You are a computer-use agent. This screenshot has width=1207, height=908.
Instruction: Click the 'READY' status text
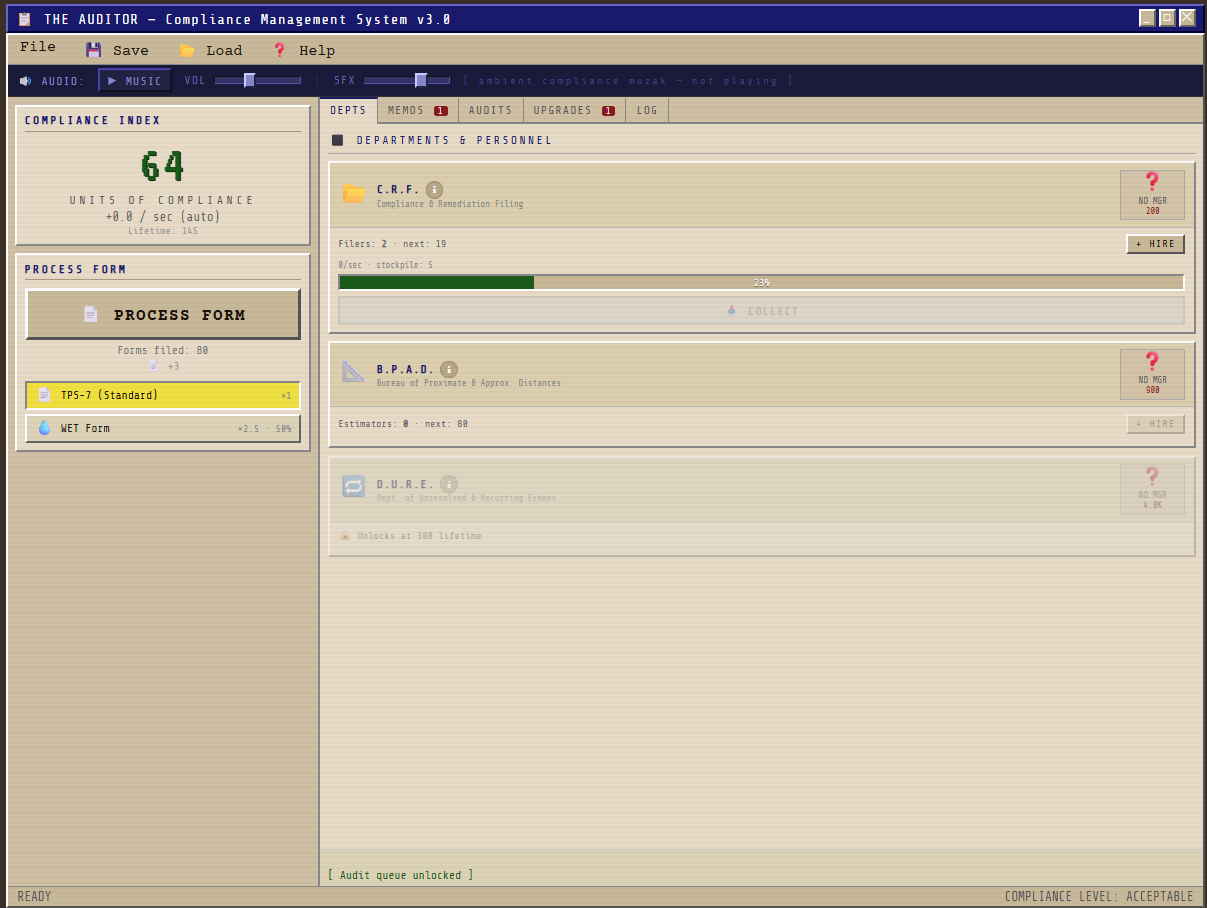(x=34, y=897)
